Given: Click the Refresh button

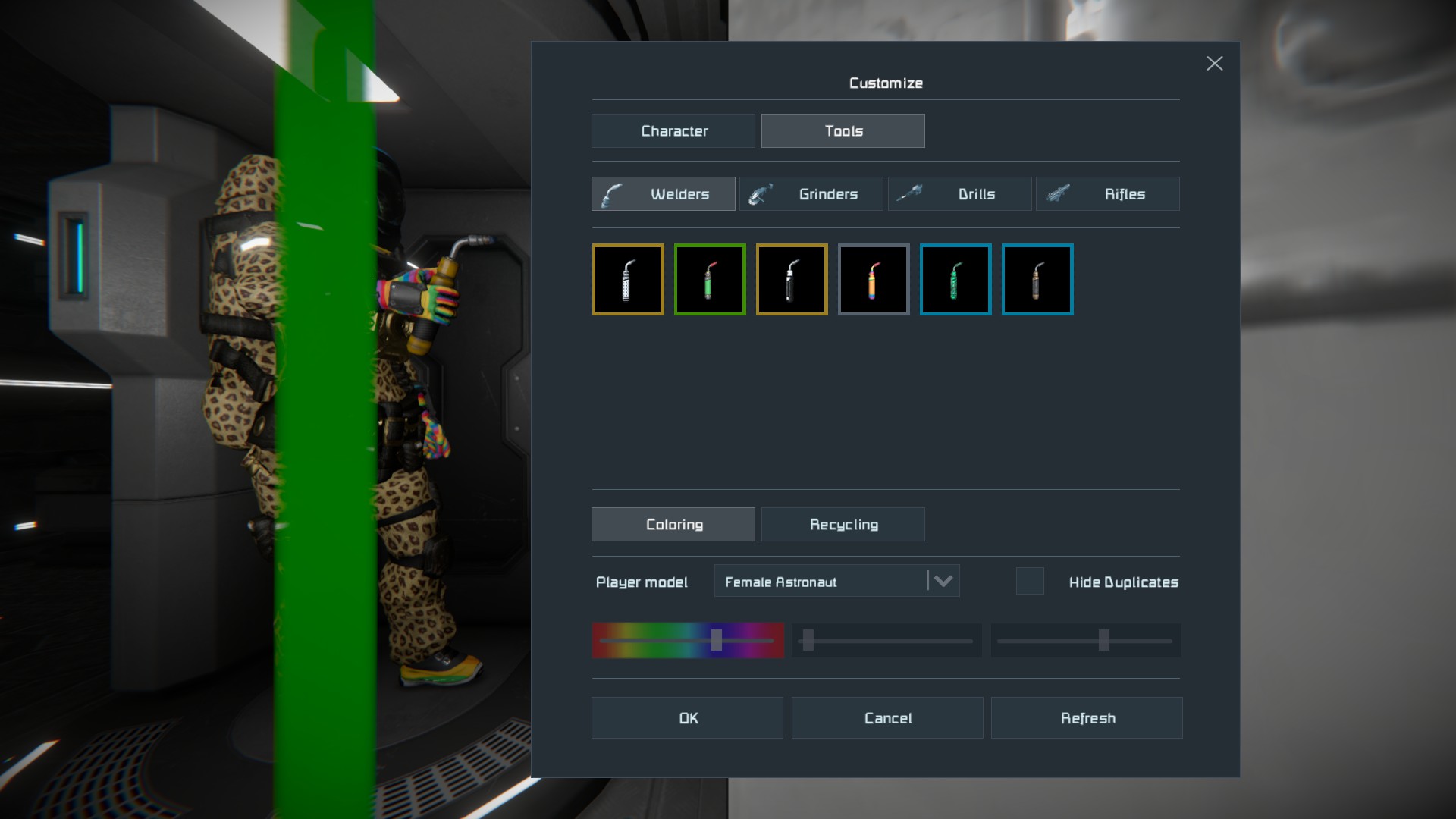Looking at the screenshot, I should (x=1087, y=718).
